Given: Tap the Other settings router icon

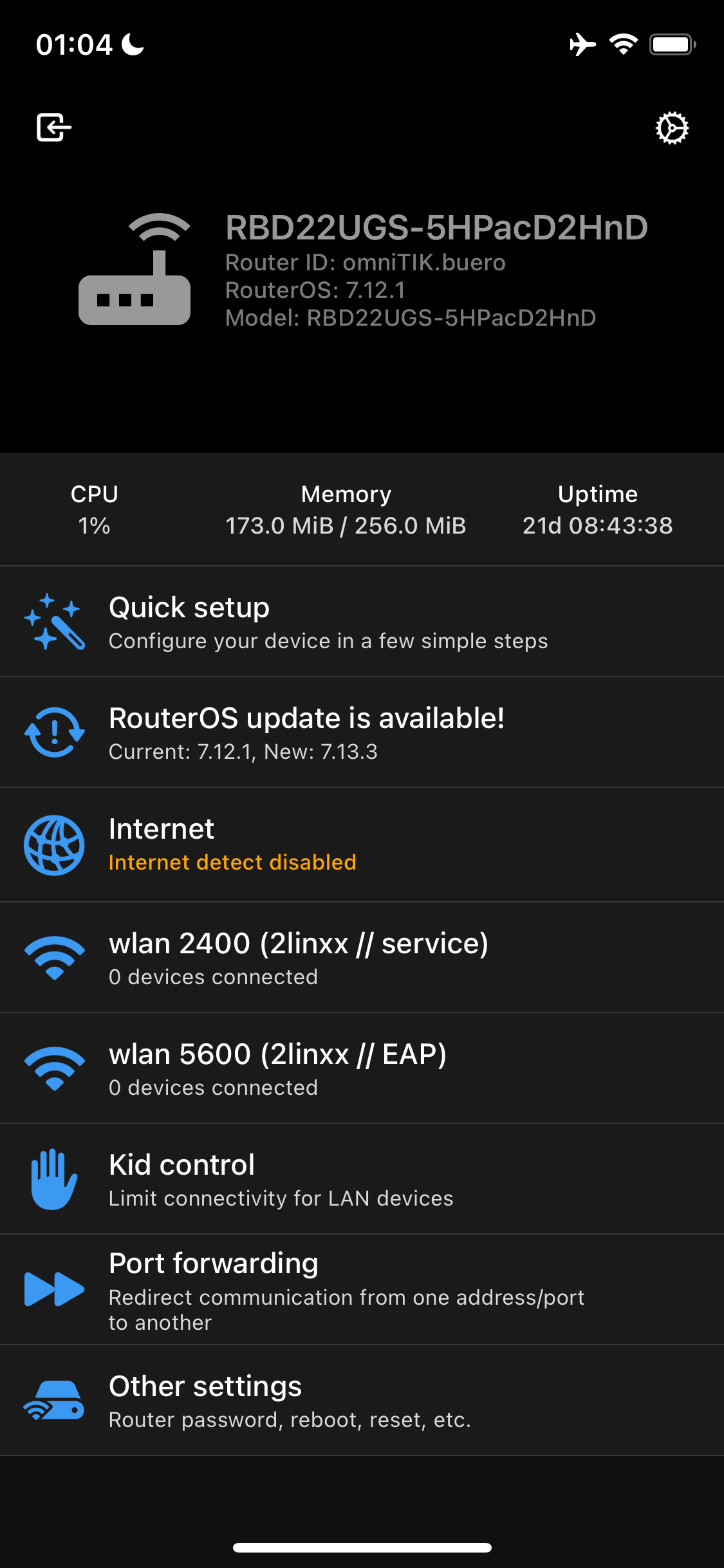Looking at the screenshot, I should click(54, 1400).
